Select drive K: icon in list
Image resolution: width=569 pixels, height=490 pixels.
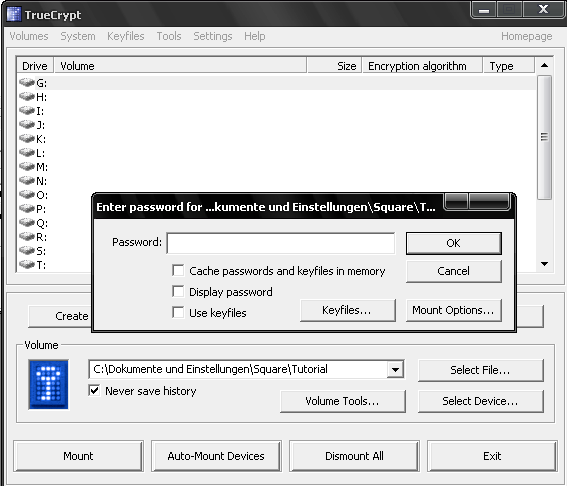pos(27,139)
